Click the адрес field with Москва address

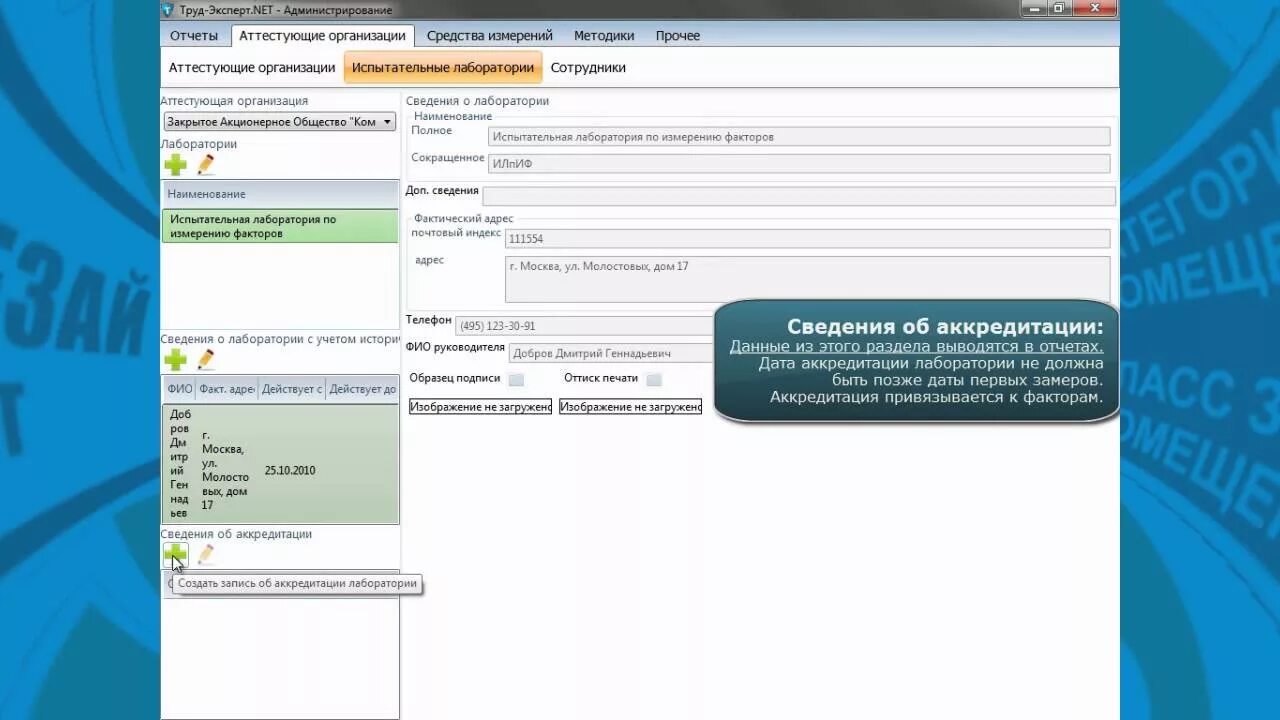coord(807,279)
